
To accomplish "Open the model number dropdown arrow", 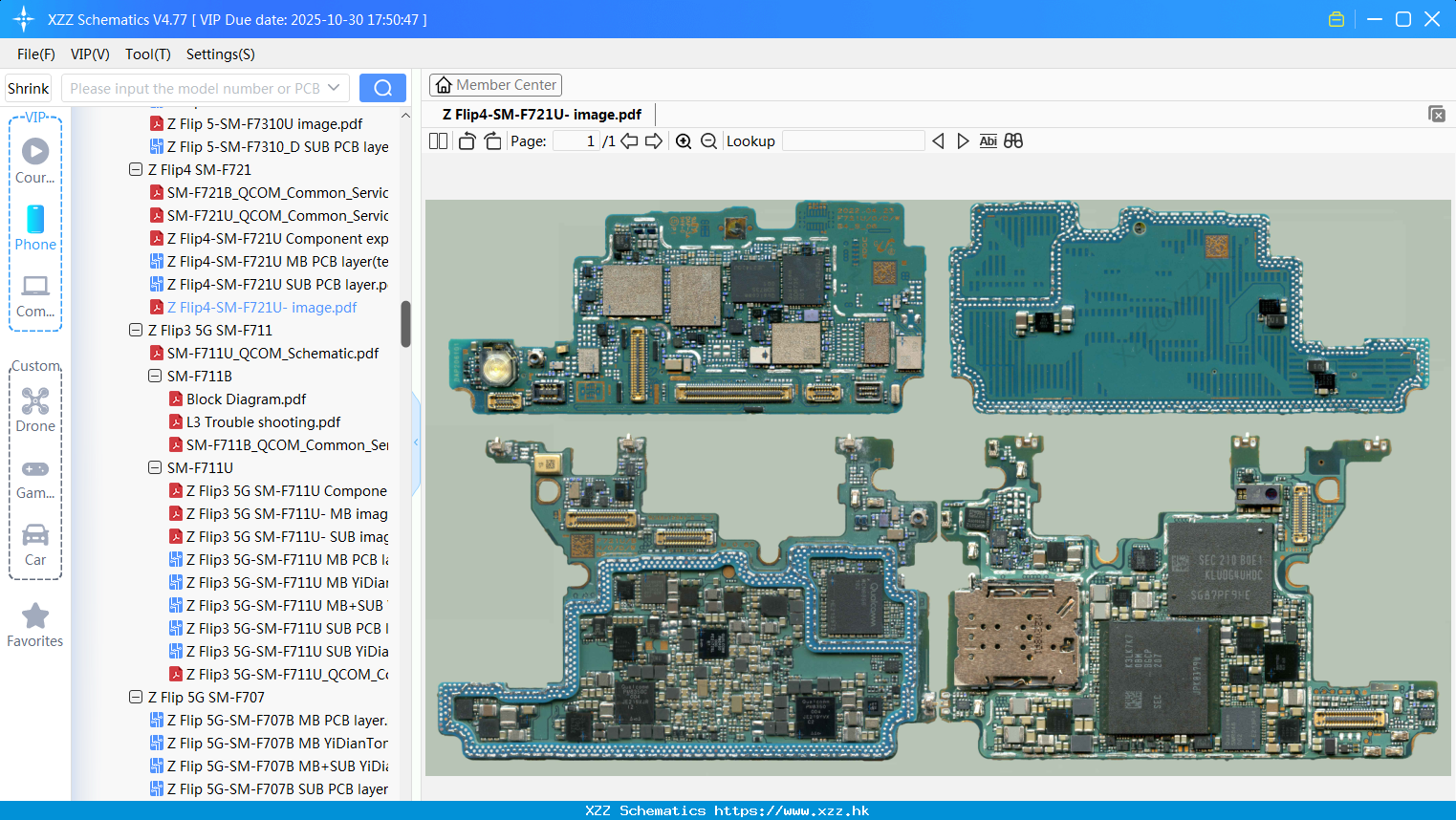I will click(334, 88).
